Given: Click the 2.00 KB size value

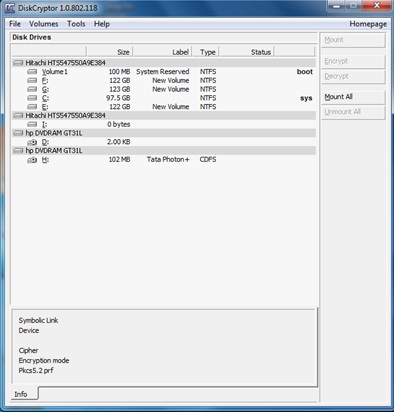Looking at the screenshot, I should pos(118,142).
